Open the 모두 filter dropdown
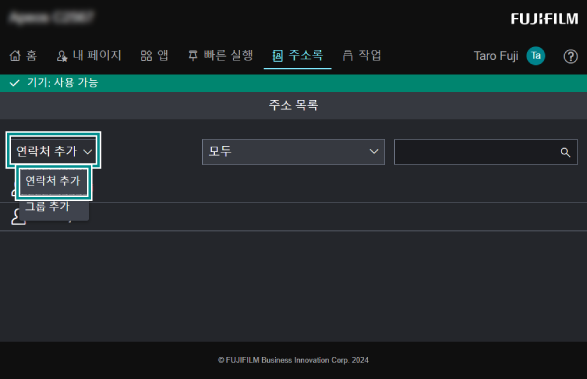 tap(293, 152)
